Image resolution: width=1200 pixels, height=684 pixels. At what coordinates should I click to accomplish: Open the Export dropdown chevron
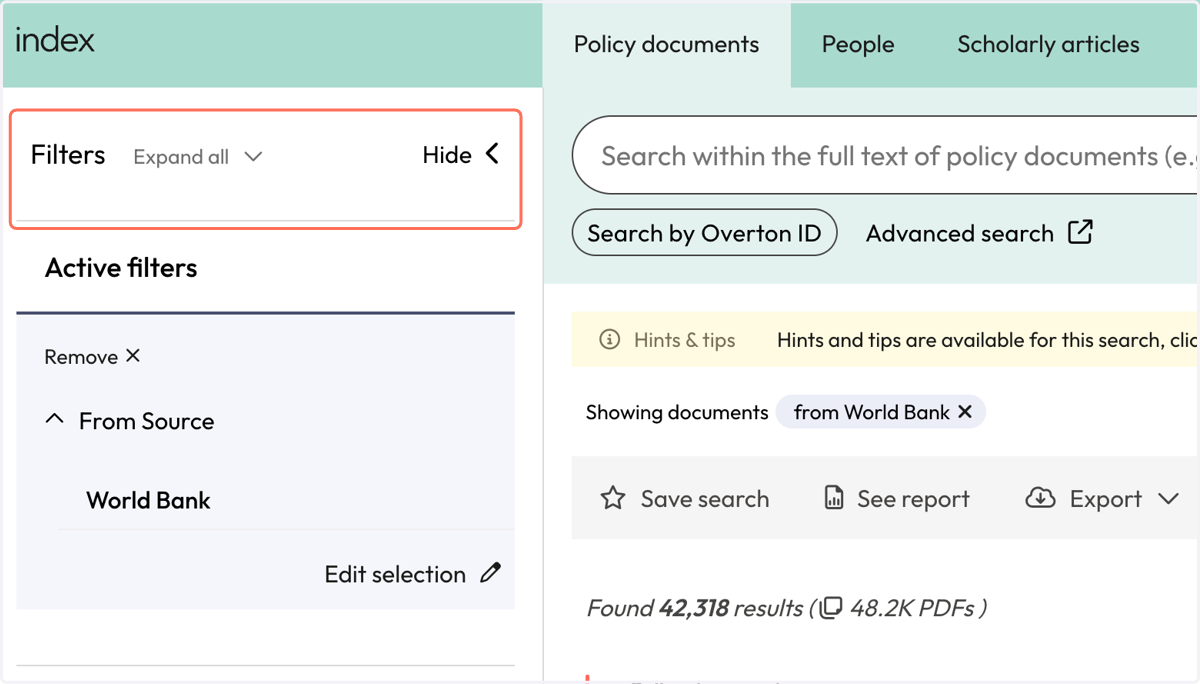tap(1169, 499)
